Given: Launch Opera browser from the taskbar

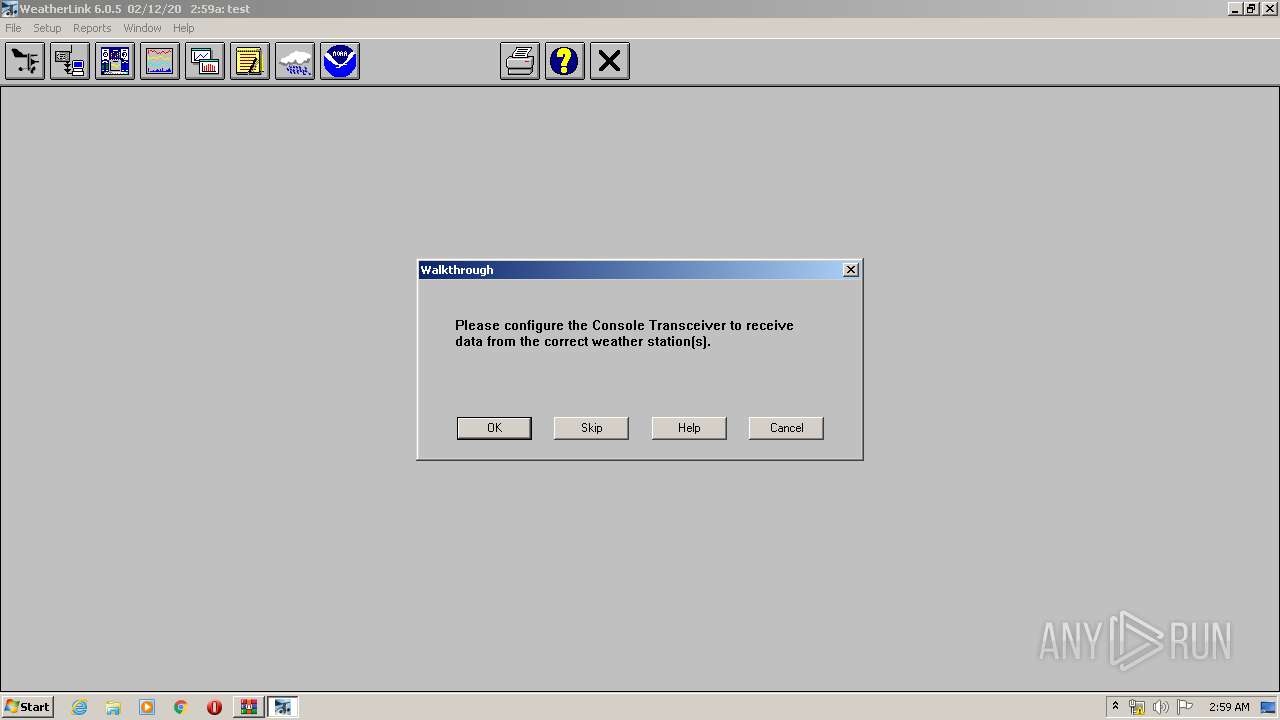Looking at the screenshot, I should 214,707.
